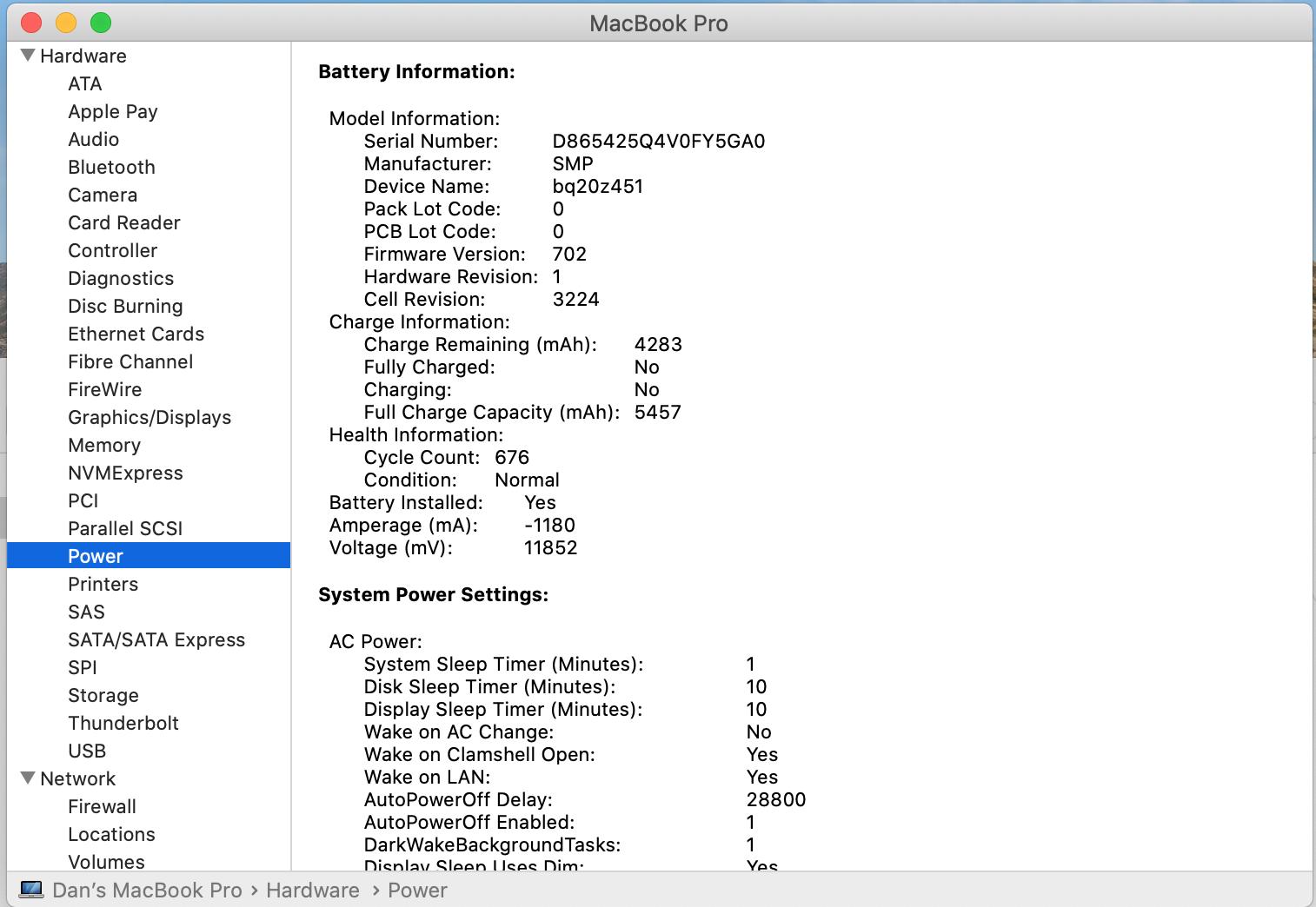Click the green zoom window button
This screenshot has height=907, width=1316.
(x=101, y=23)
